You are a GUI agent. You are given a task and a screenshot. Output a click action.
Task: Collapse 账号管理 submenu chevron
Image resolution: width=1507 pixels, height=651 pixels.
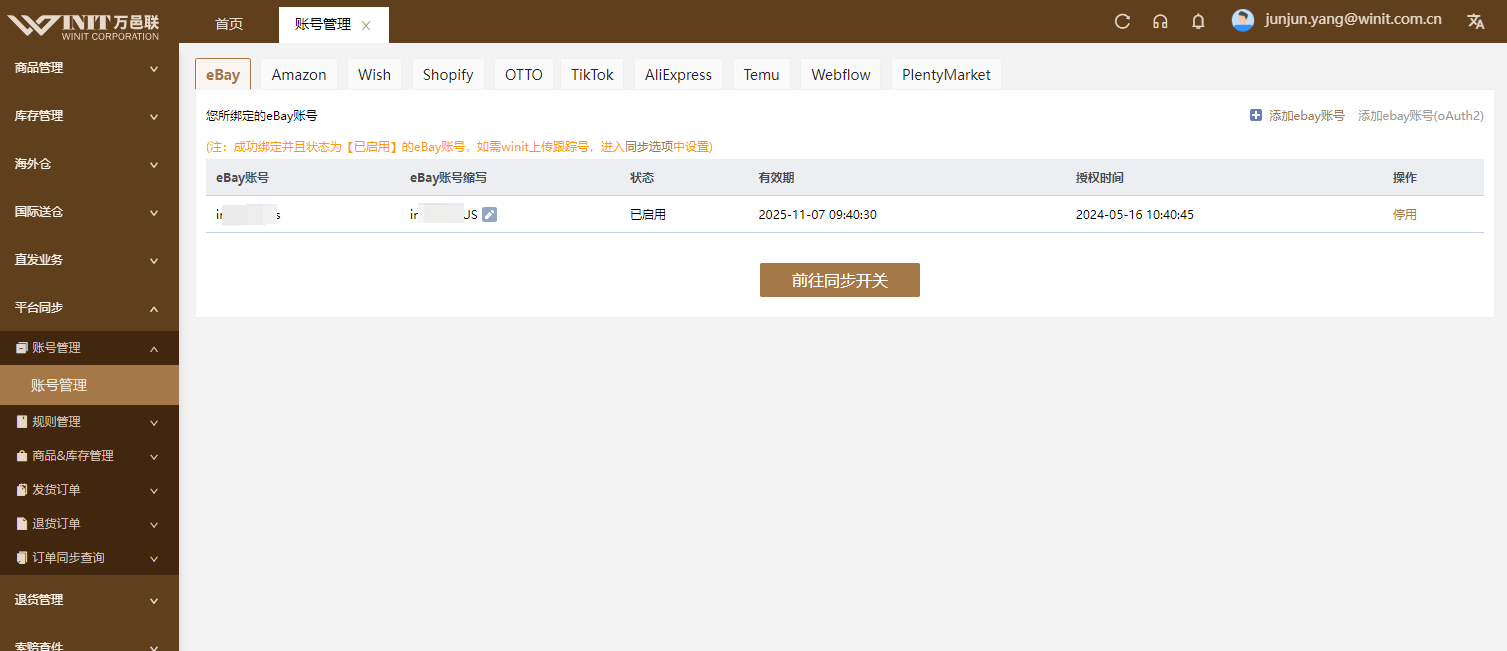pyautogui.click(x=154, y=349)
